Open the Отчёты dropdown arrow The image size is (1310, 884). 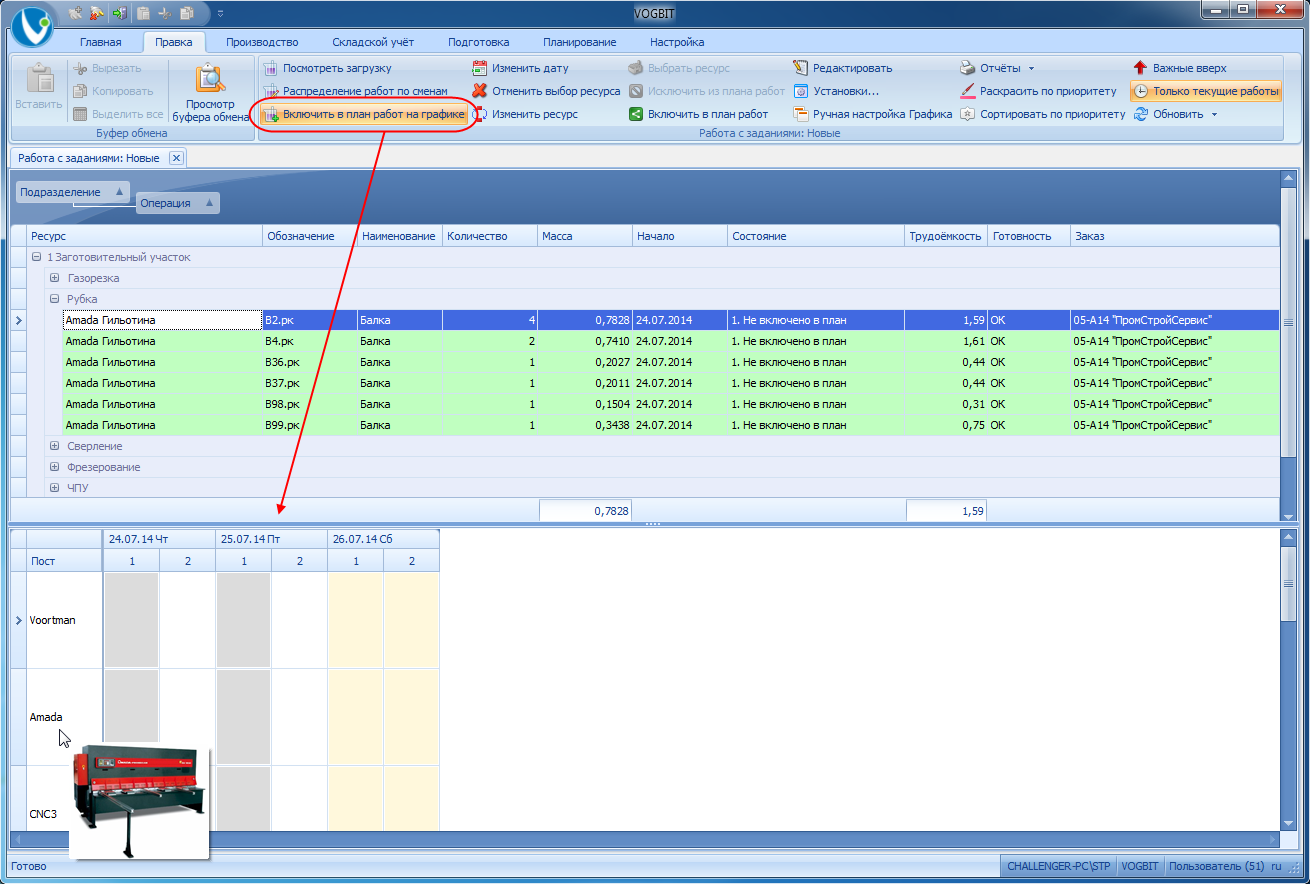click(1031, 69)
